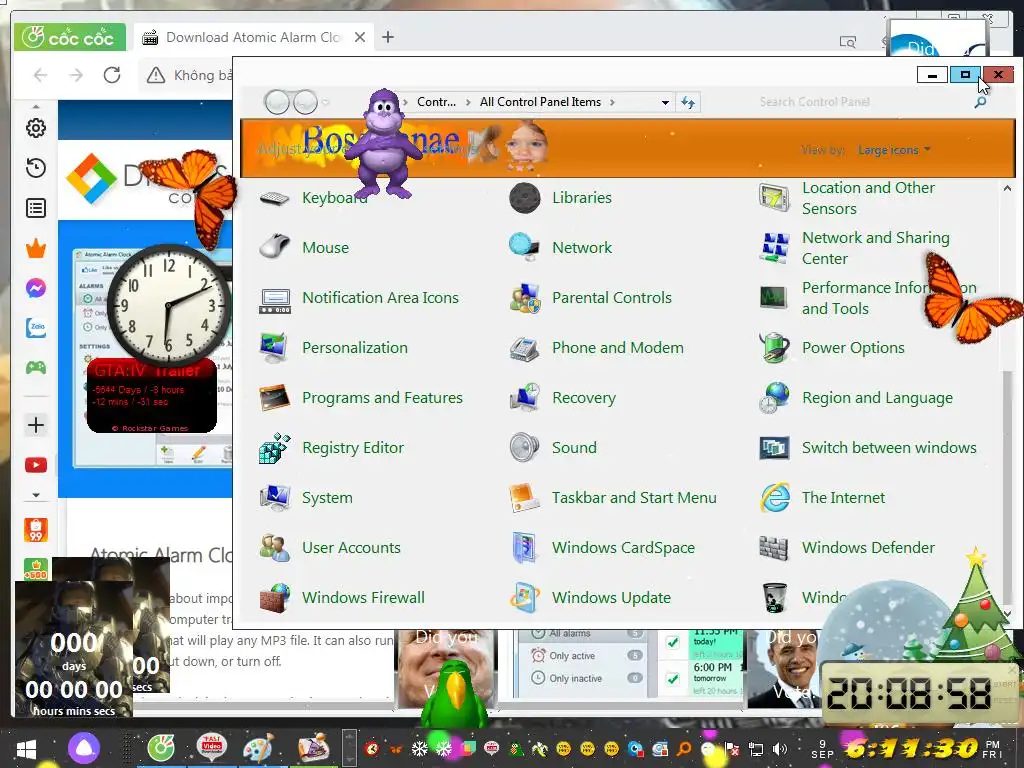This screenshot has height=768, width=1024.
Task: Expand more sidebar items arrow in Coc Coc
Action: [36, 495]
